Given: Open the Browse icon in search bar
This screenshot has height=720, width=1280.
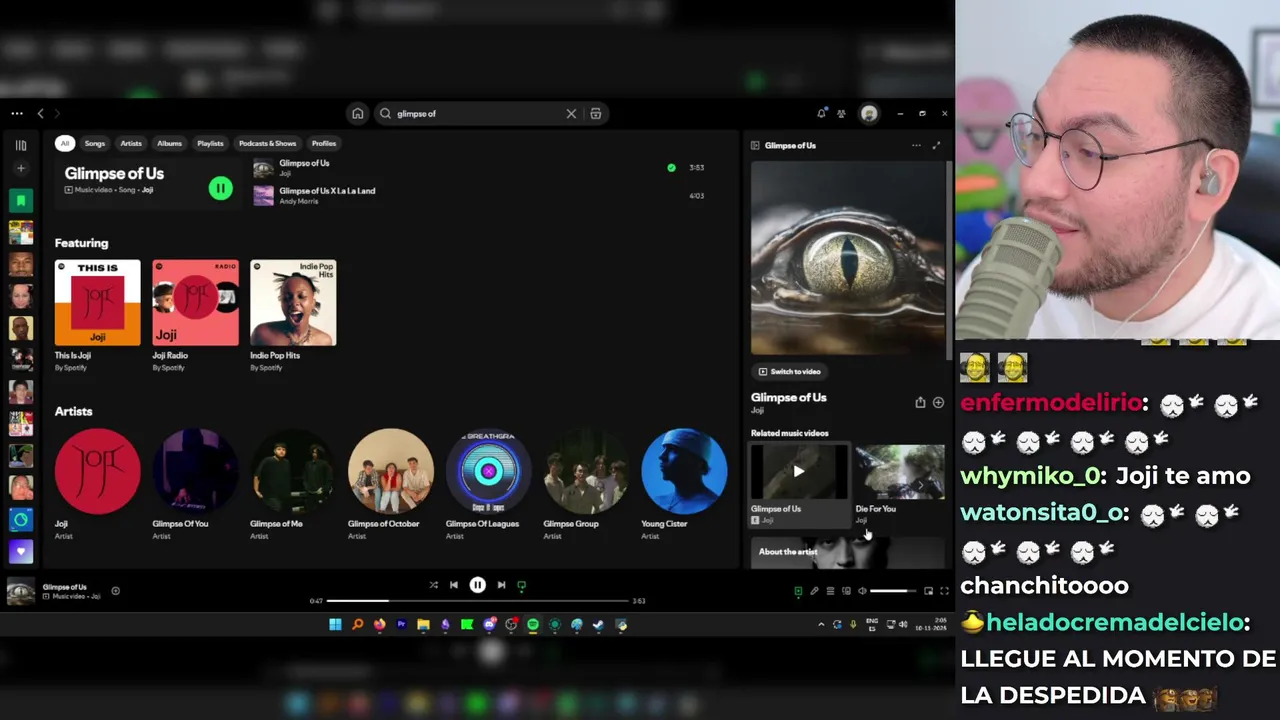Looking at the screenshot, I should click(596, 114).
